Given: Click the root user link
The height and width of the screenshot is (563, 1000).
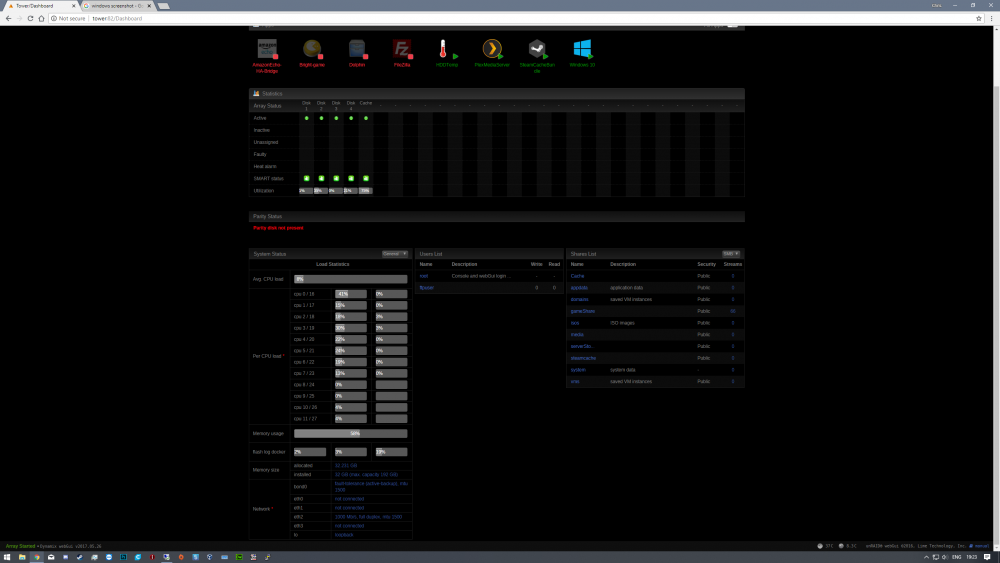Looking at the screenshot, I should pos(424,276).
